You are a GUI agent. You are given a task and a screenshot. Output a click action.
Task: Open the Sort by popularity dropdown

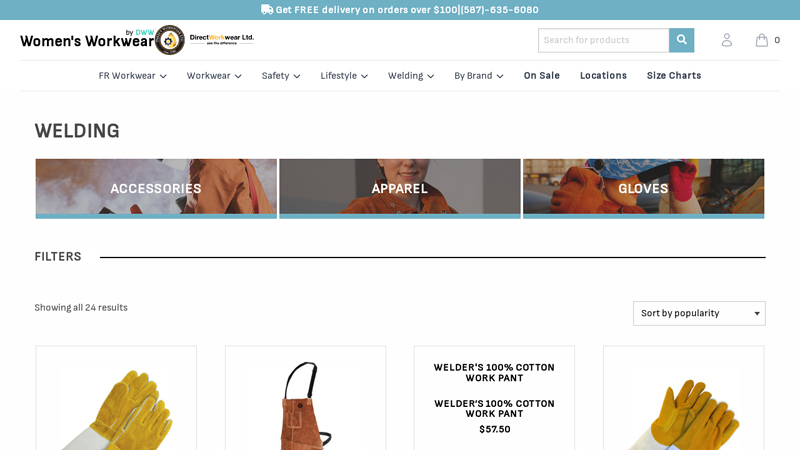[x=699, y=313]
